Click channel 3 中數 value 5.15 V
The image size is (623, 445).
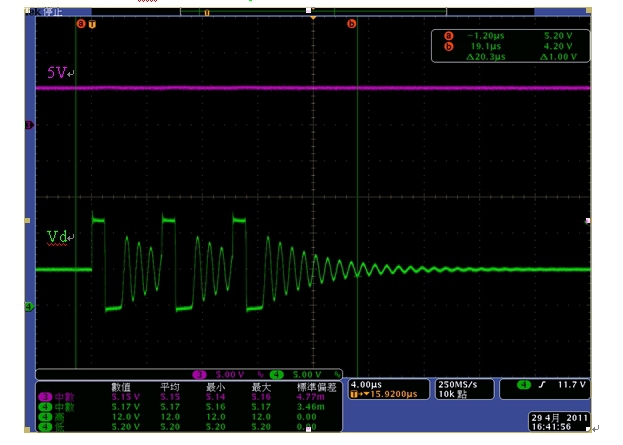(x=126, y=397)
